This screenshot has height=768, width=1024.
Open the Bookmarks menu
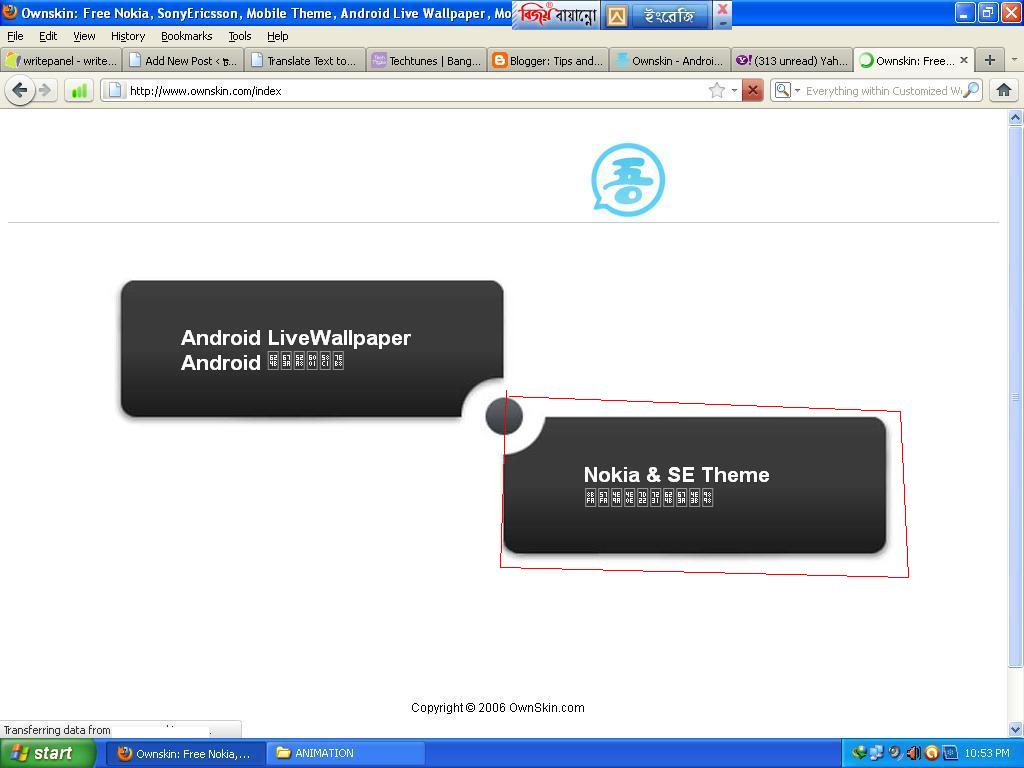187,36
